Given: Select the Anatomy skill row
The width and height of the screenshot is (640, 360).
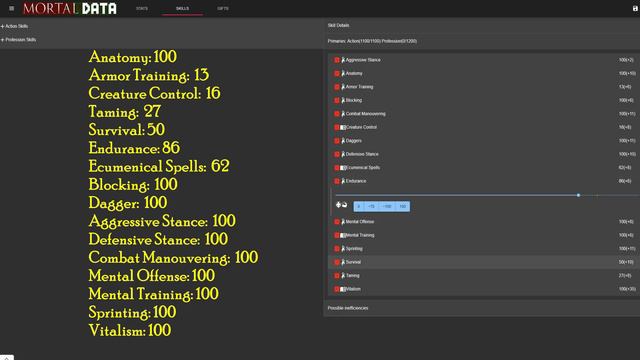Looking at the screenshot, I should click(484, 73).
